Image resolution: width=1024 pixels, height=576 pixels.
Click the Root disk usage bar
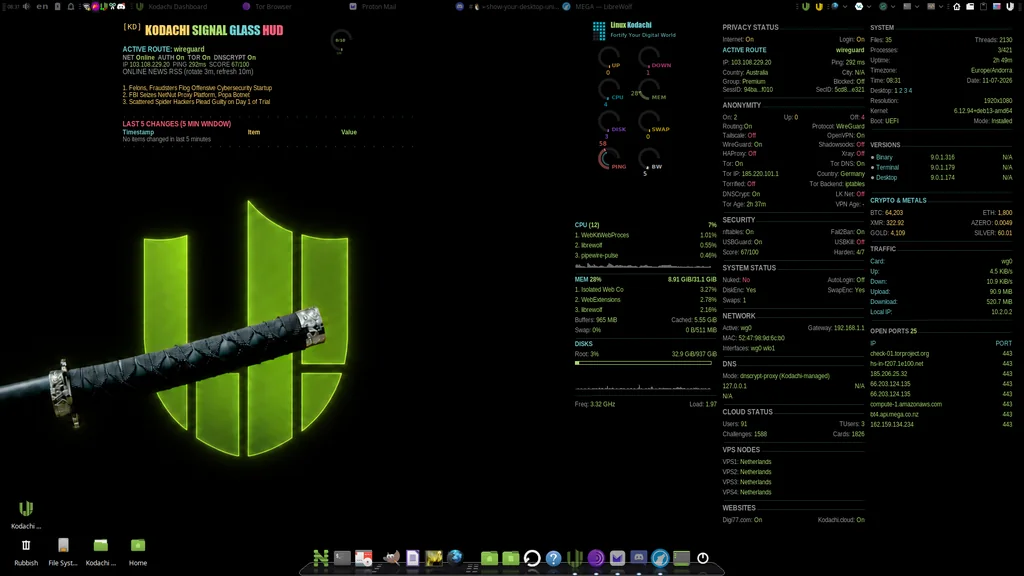click(x=643, y=362)
